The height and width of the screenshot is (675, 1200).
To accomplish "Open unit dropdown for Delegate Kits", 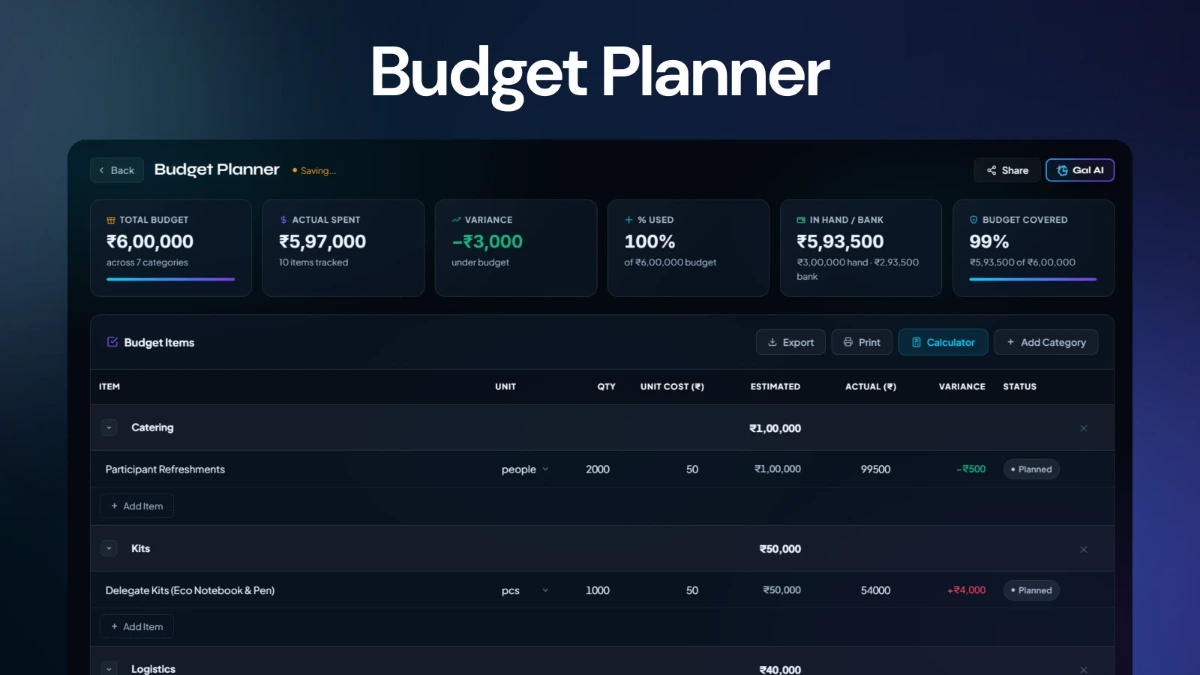I will coord(526,590).
